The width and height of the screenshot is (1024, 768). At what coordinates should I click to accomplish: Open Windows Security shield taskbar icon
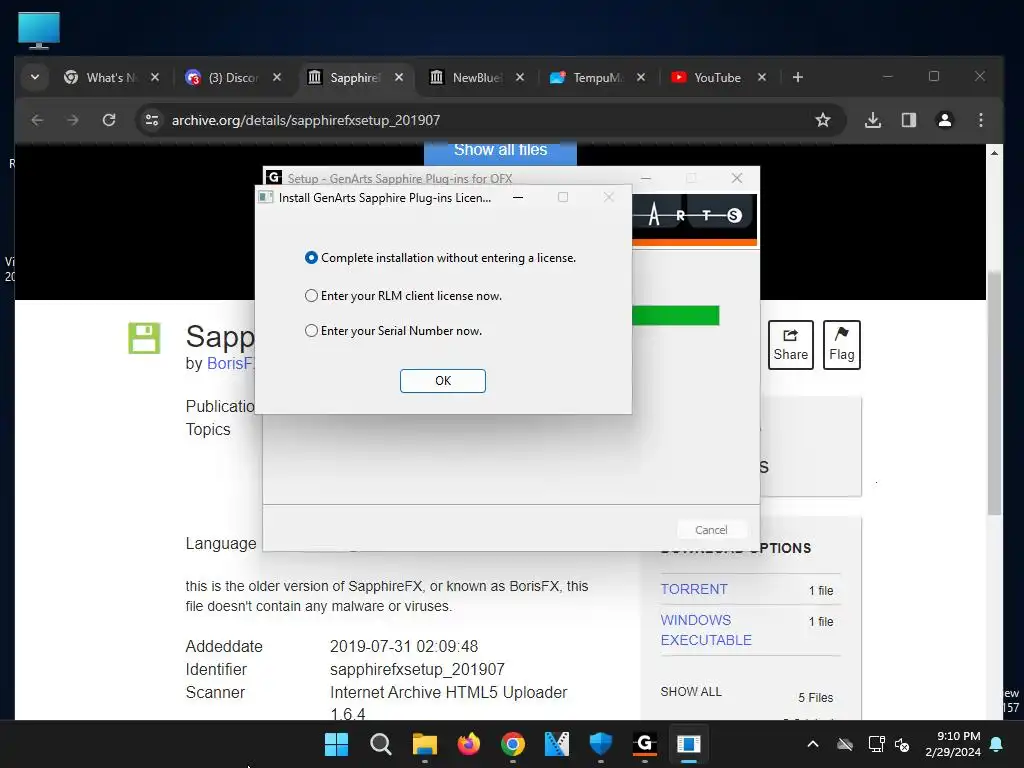pos(601,744)
